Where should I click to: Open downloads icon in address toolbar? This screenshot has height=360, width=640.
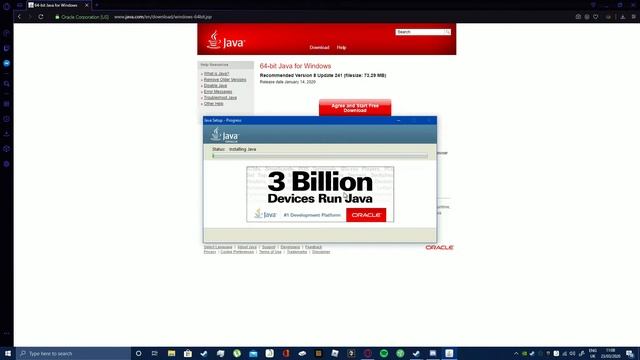(x=623, y=17)
